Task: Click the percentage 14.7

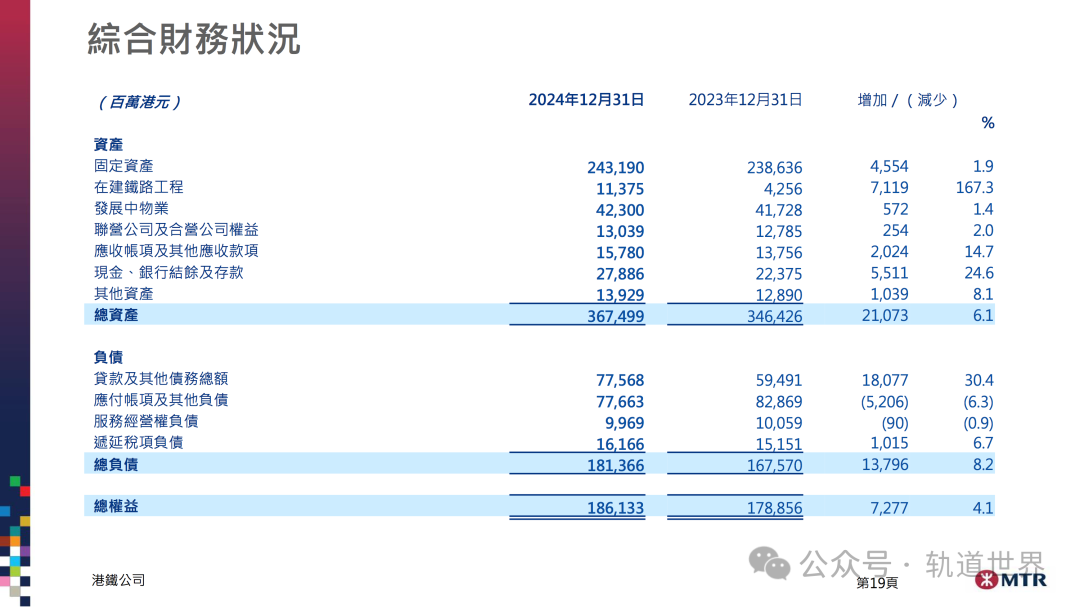Action: click(x=979, y=251)
